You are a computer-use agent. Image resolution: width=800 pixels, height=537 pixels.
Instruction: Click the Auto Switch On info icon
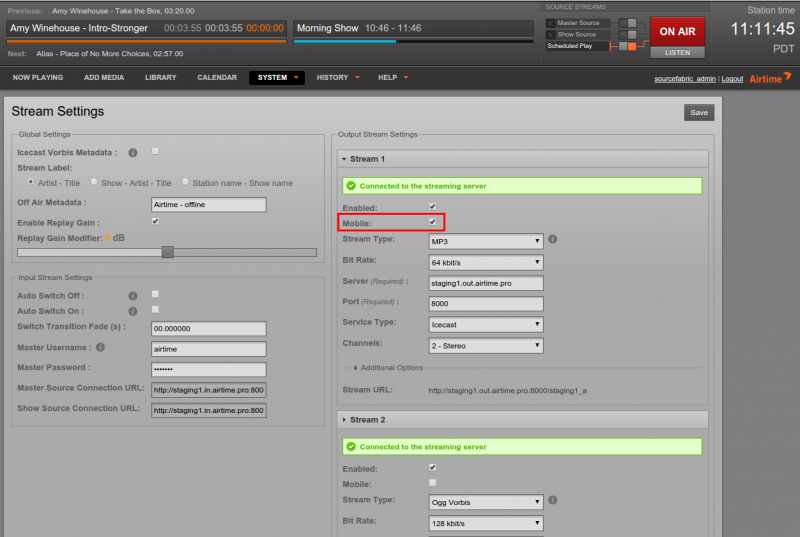132,311
